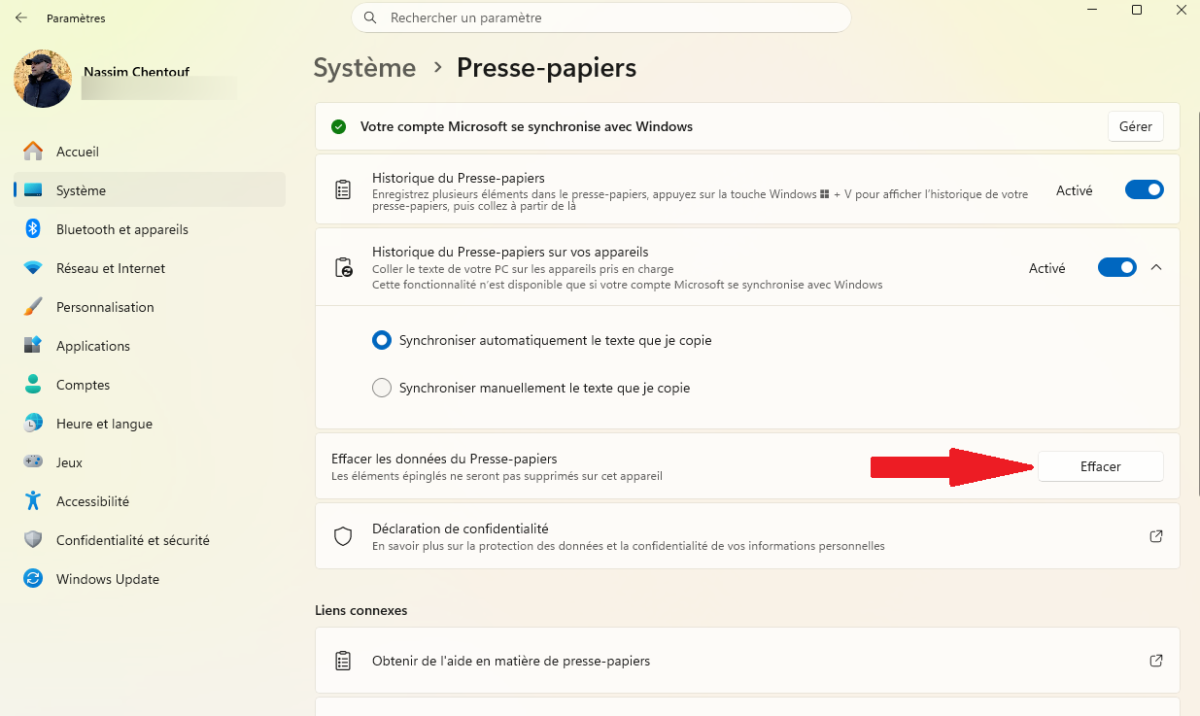Click the Système breadcrumb link
The image size is (1200, 716).
coord(364,68)
